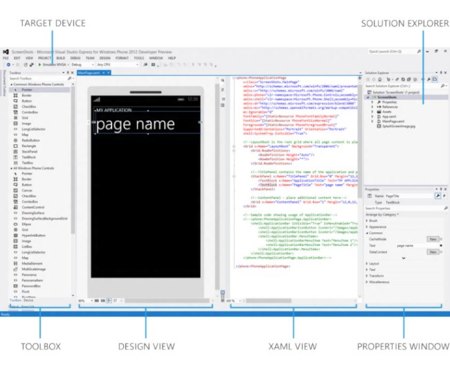Viewport: 450px width, 370px height.
Task: Select the Canvas control in the Toolbox
Action: coord(27,190)
